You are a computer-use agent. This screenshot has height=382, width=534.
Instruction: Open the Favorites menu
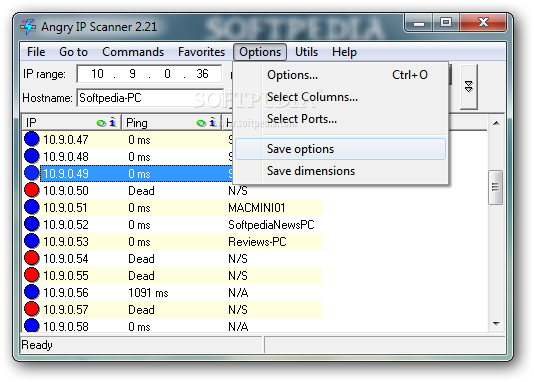pos(201,52)
